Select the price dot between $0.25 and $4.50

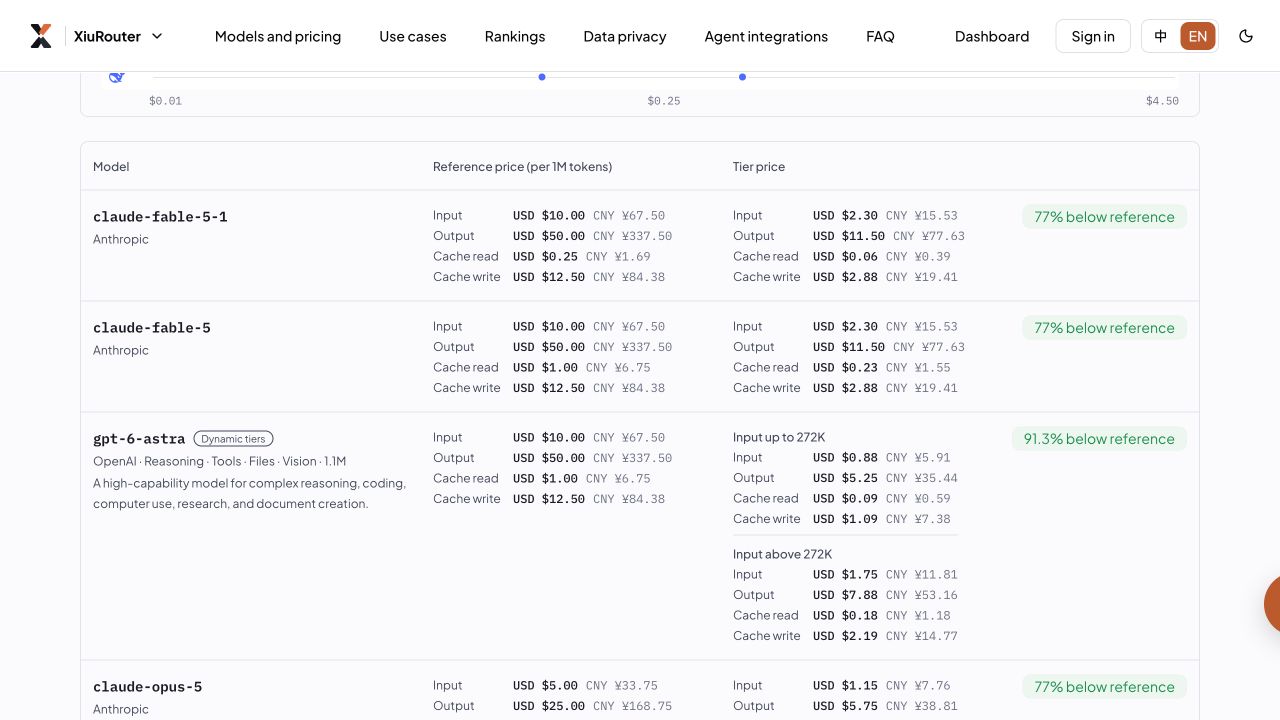[742, 77]
